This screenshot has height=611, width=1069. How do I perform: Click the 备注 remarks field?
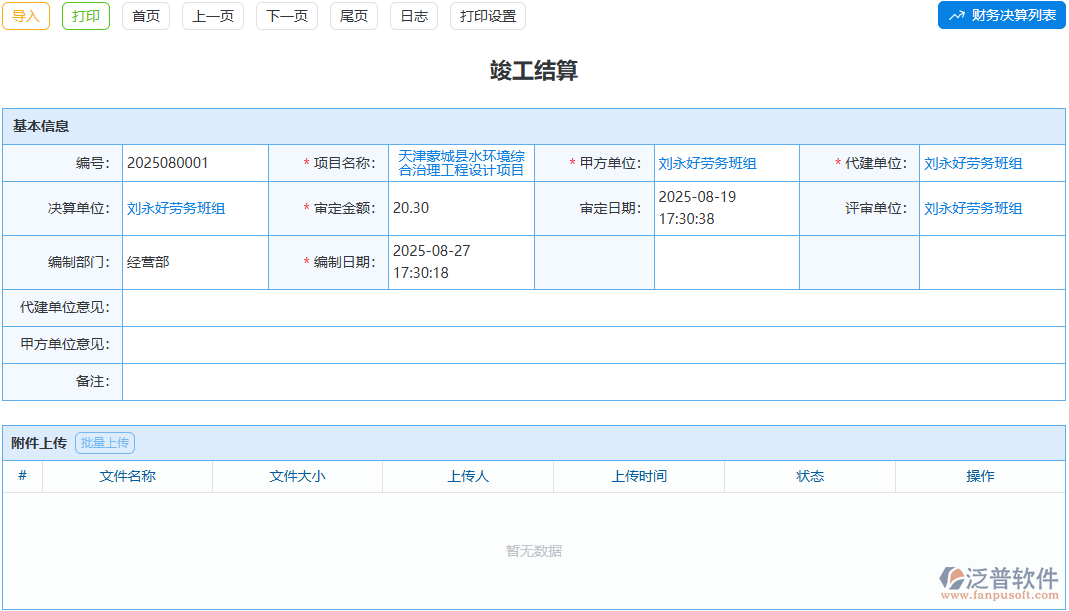point(400,382)
